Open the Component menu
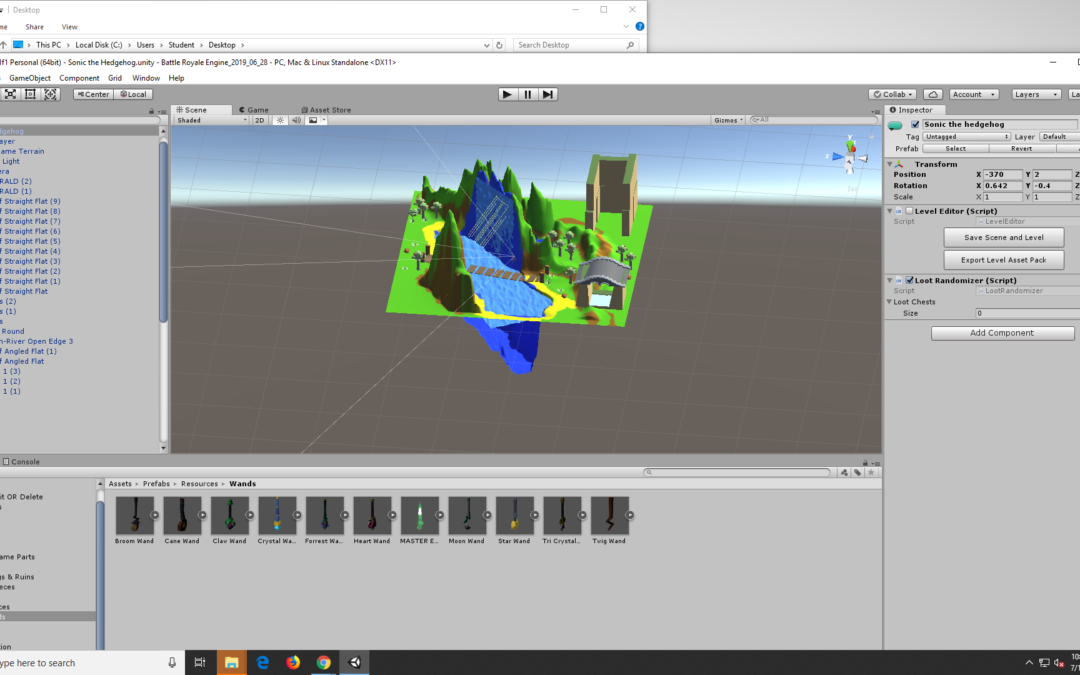This screenshot has height=675, width=1080. pyautogui.click(x=79, y=78)
